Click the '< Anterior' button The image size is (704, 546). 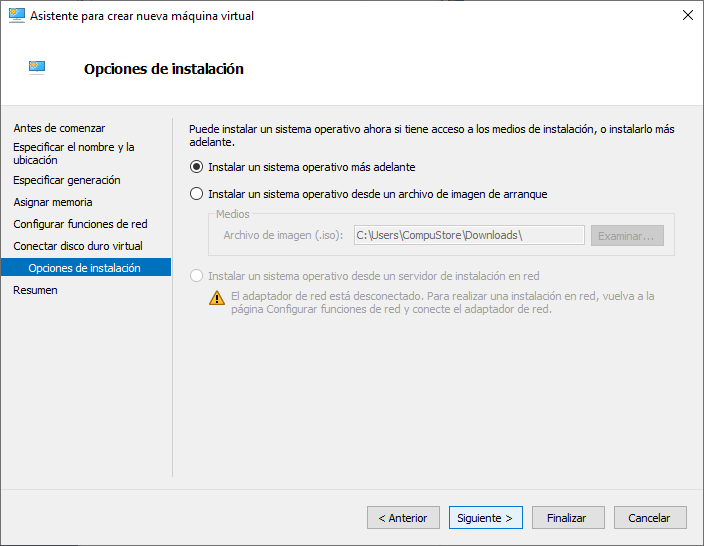(403, 518)
